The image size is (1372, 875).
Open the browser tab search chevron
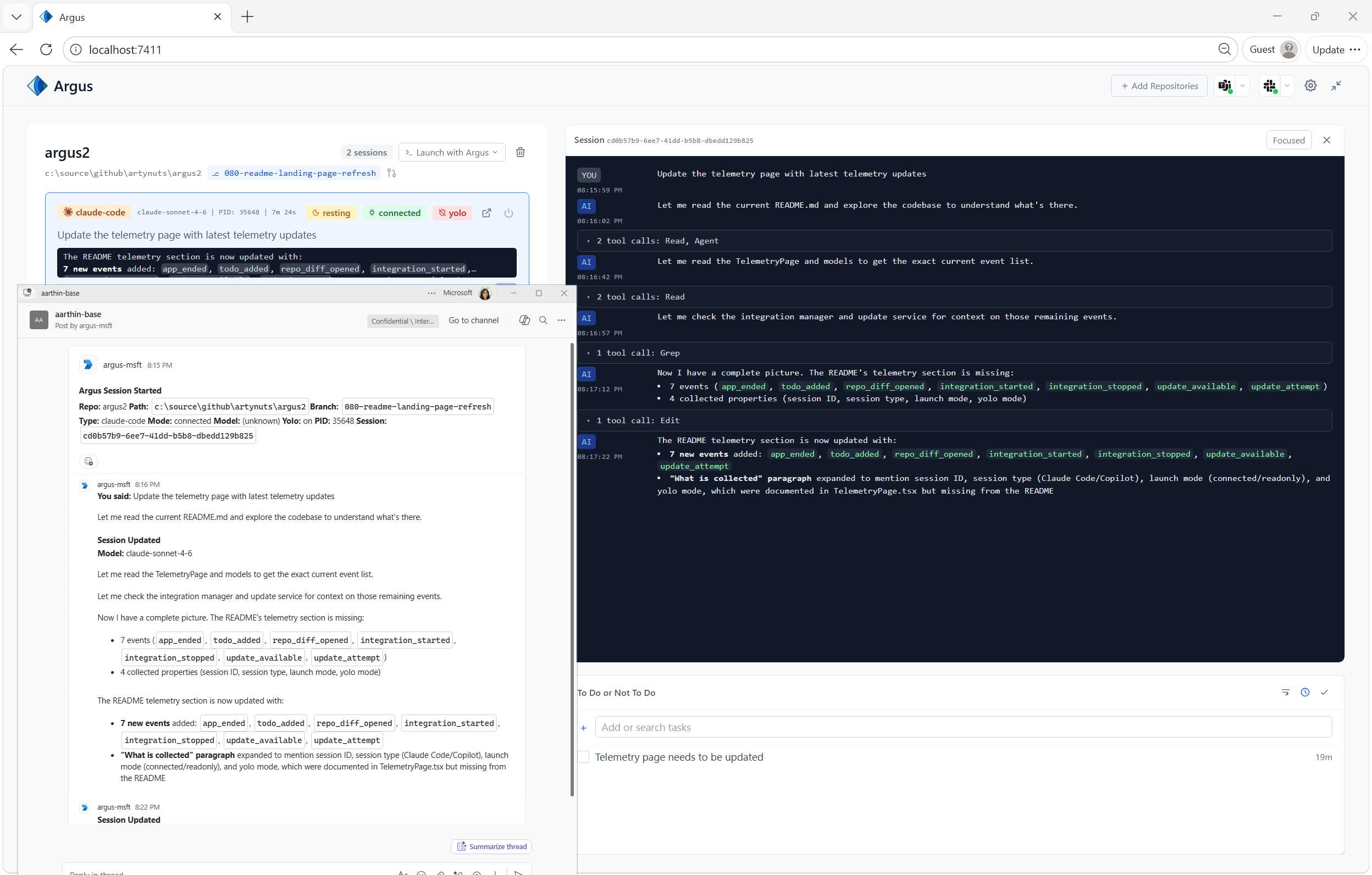pyautogui.click(x=16, y=16)
